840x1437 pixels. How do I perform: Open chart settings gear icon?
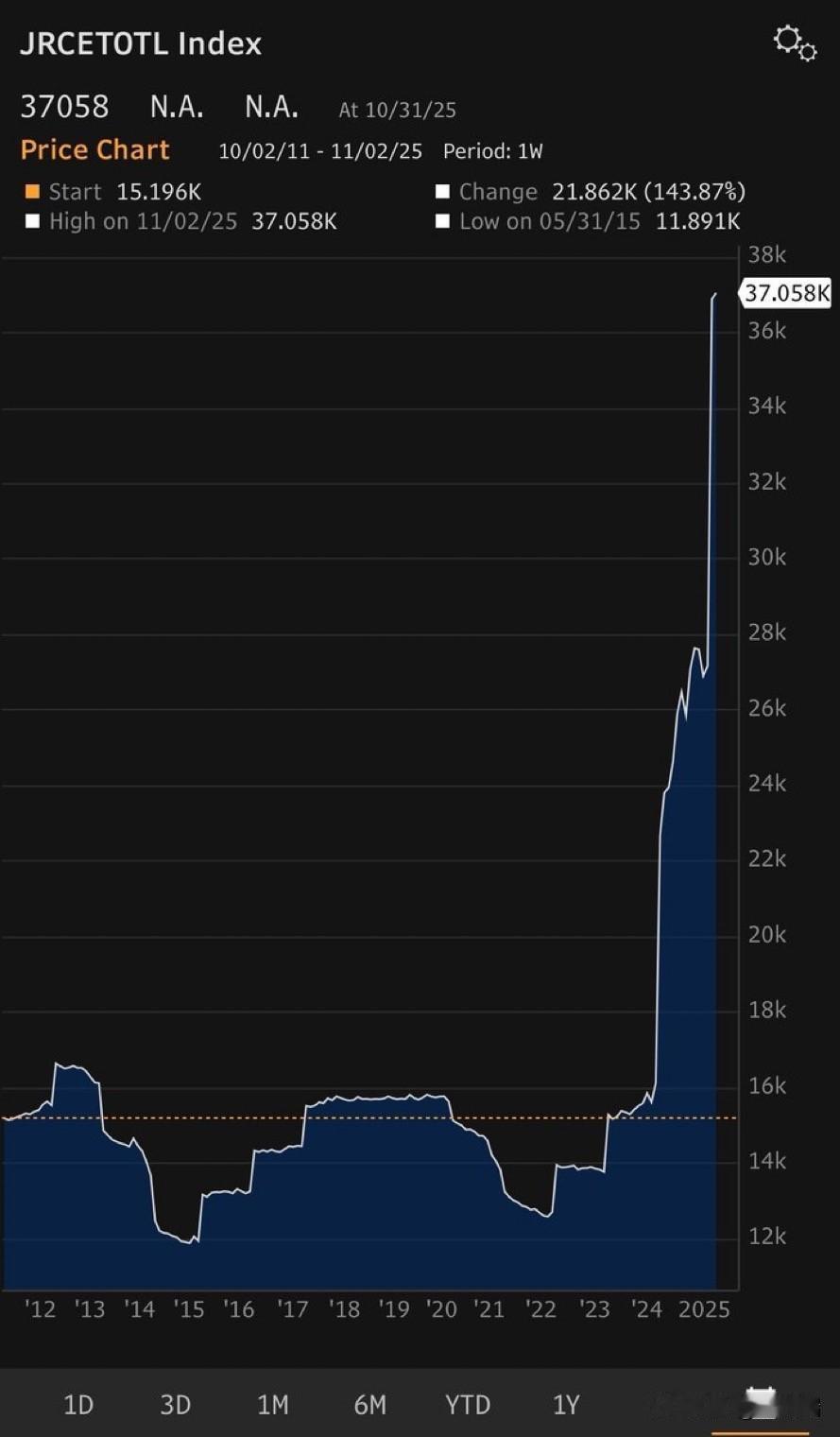(x=795, y=43)
